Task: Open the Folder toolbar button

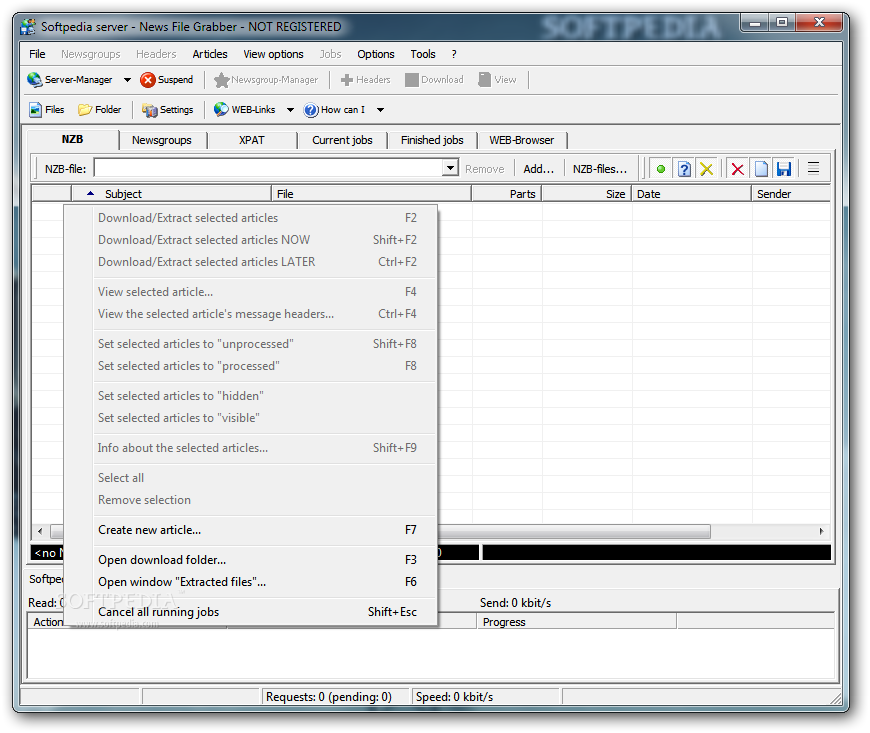Action: (x=100, y=110)
